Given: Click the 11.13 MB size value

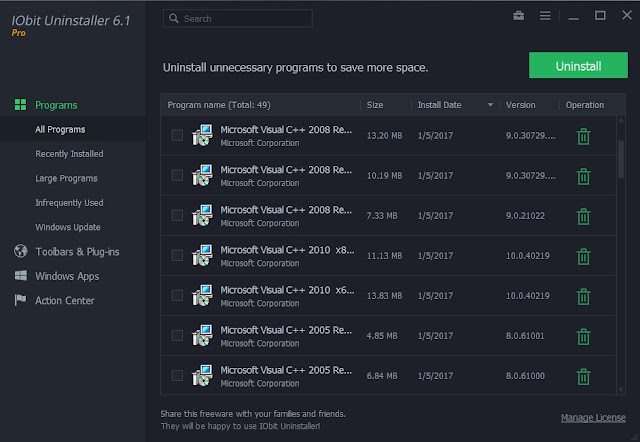Looking at the screenshot, I should coord(384,255).
